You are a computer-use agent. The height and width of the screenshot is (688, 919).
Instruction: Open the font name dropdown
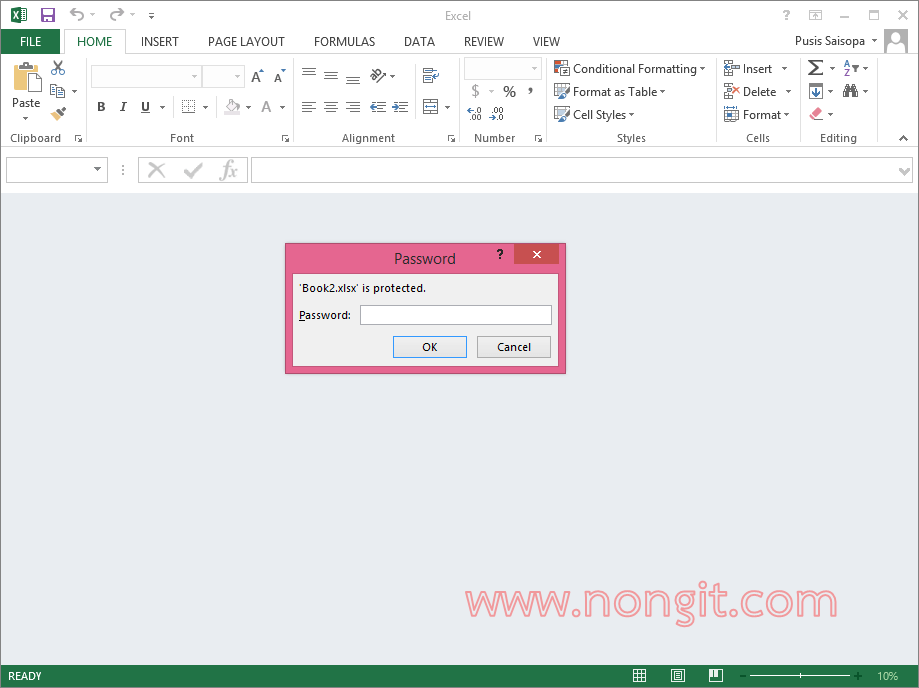(x=194, y=76)
